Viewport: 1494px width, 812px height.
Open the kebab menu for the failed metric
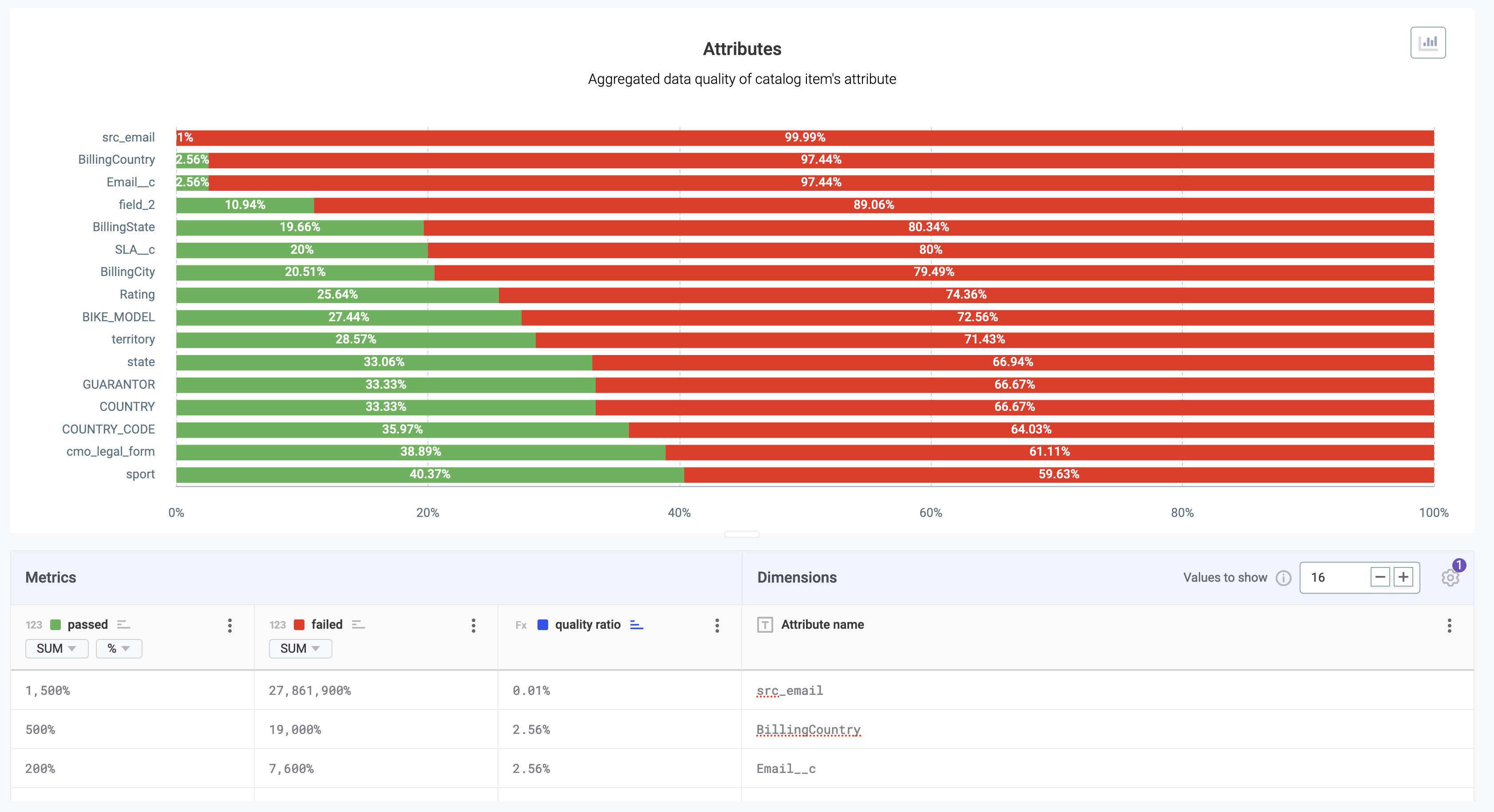474,626
